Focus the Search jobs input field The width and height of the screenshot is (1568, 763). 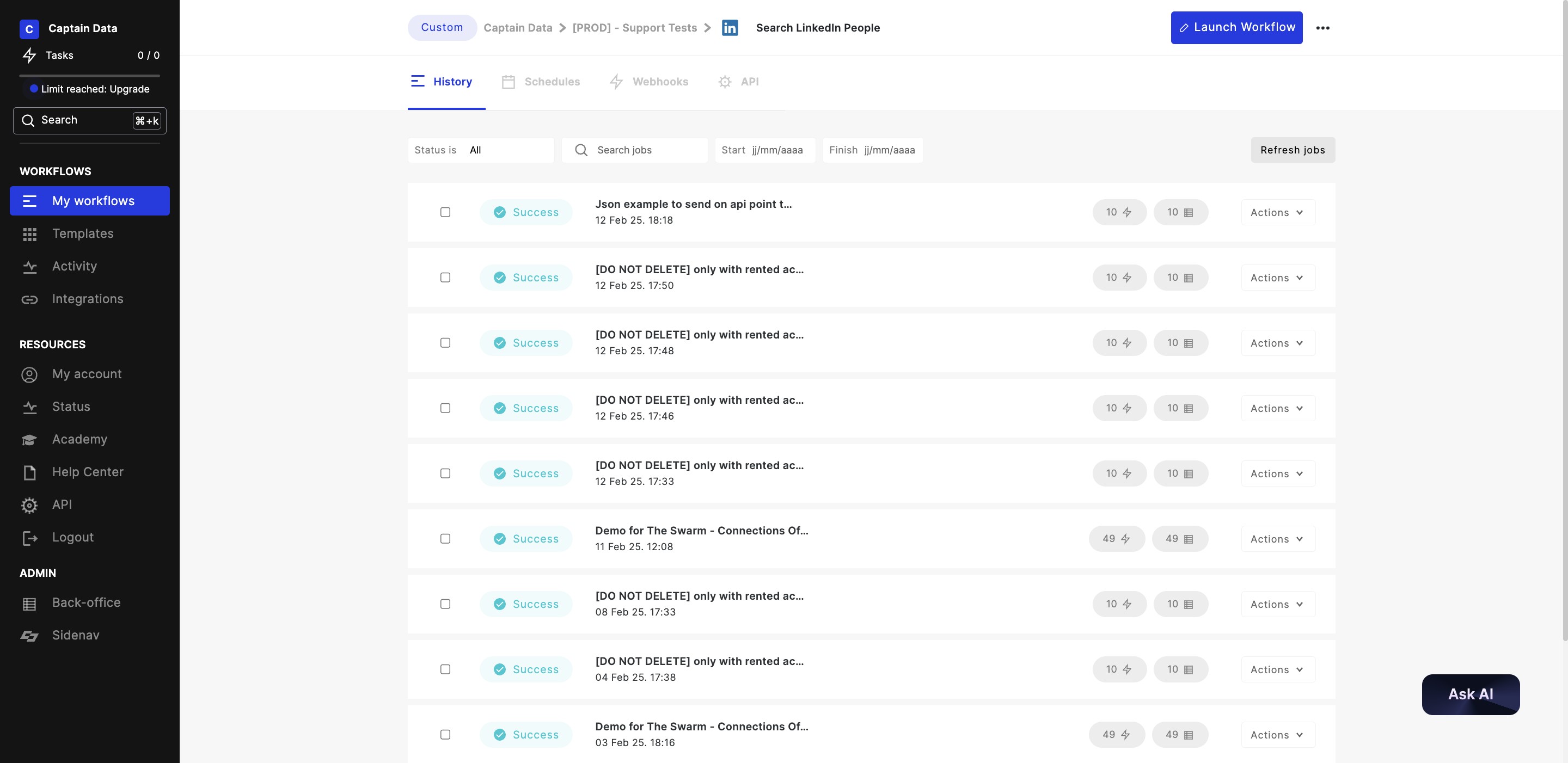click(x=634, y=150)
